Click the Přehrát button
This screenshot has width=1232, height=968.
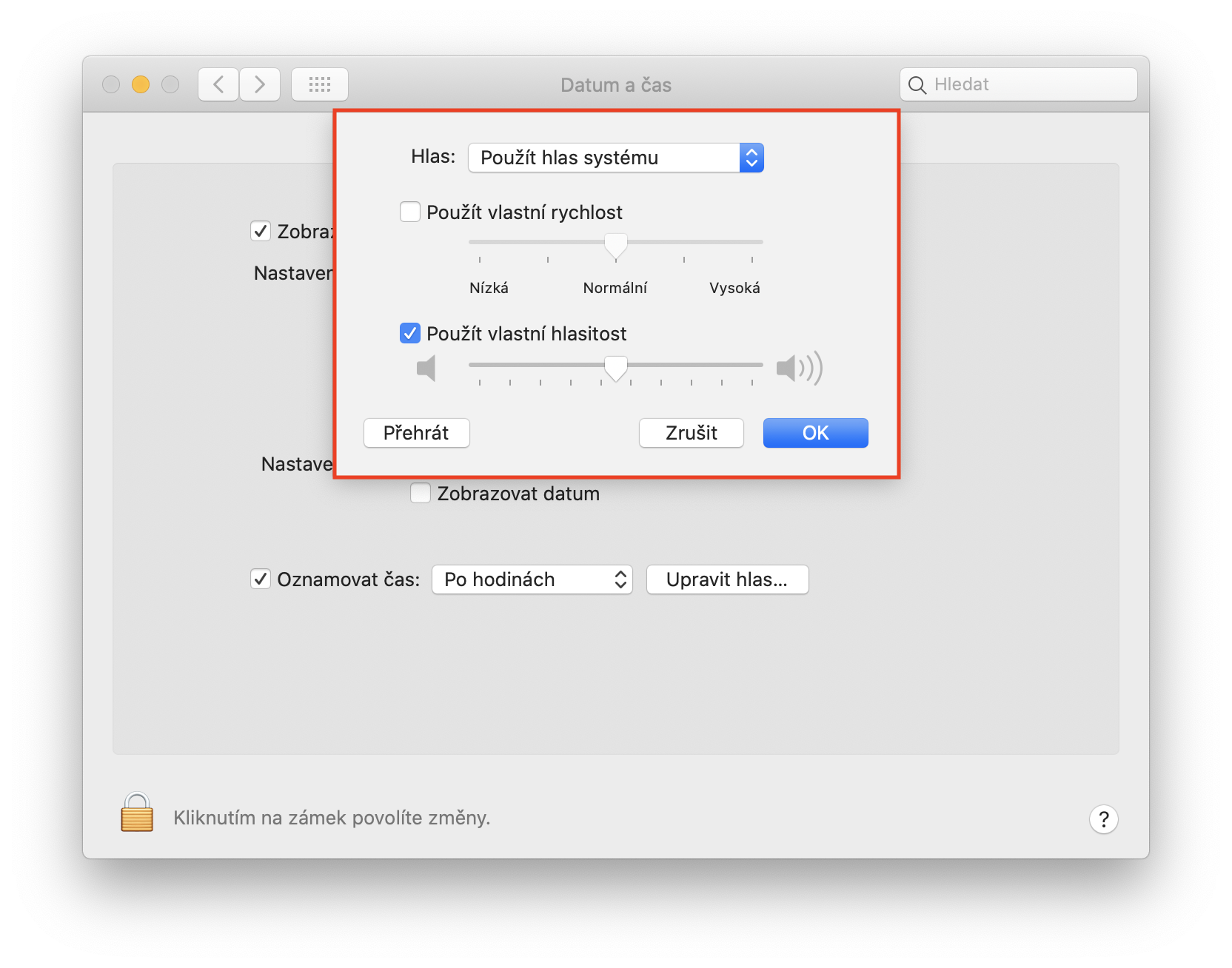click(x=416, y=433)
